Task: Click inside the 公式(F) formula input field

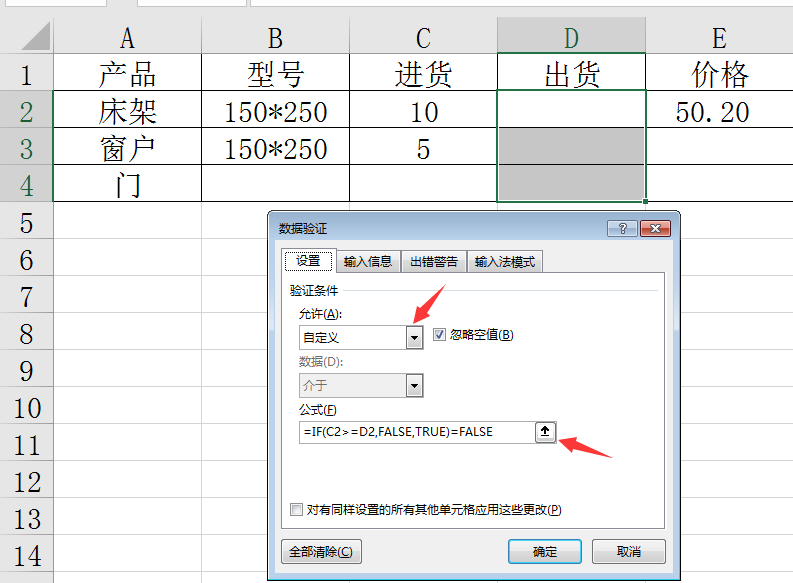Action: pyautogui.click(x=417, y=432)
